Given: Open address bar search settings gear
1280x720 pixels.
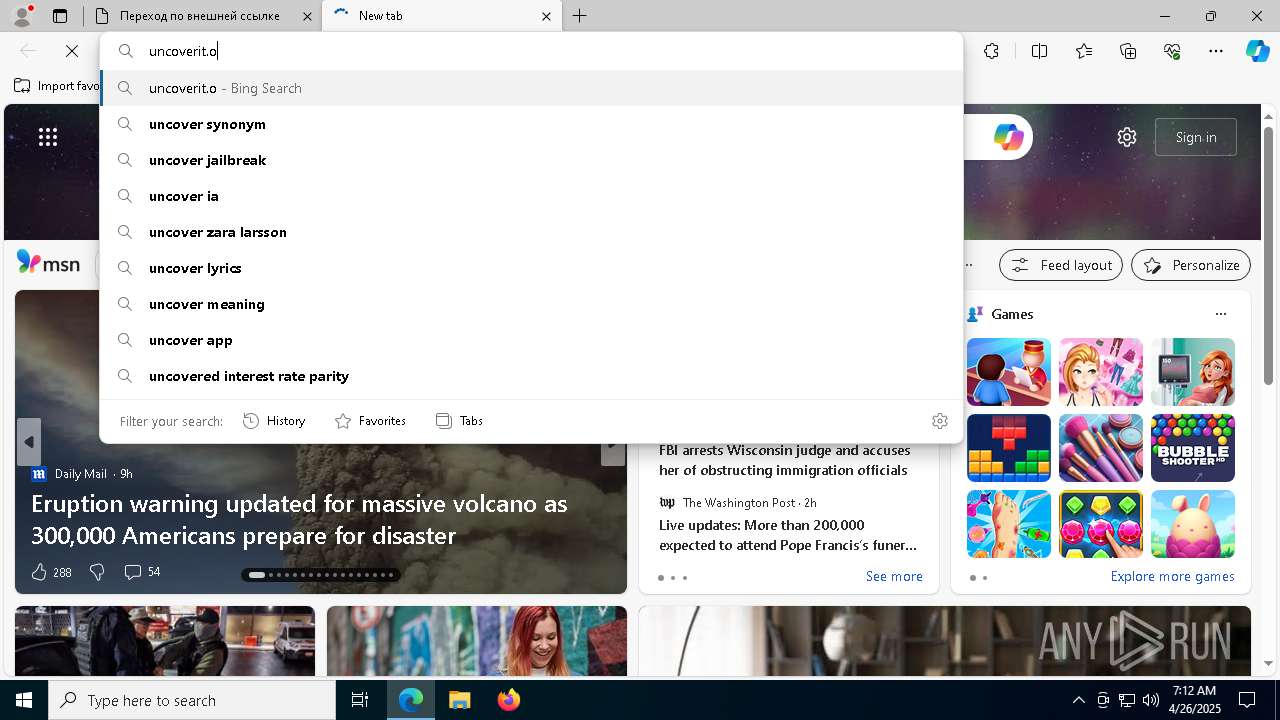Looking at the screenshot, I should tap(939, 421).
